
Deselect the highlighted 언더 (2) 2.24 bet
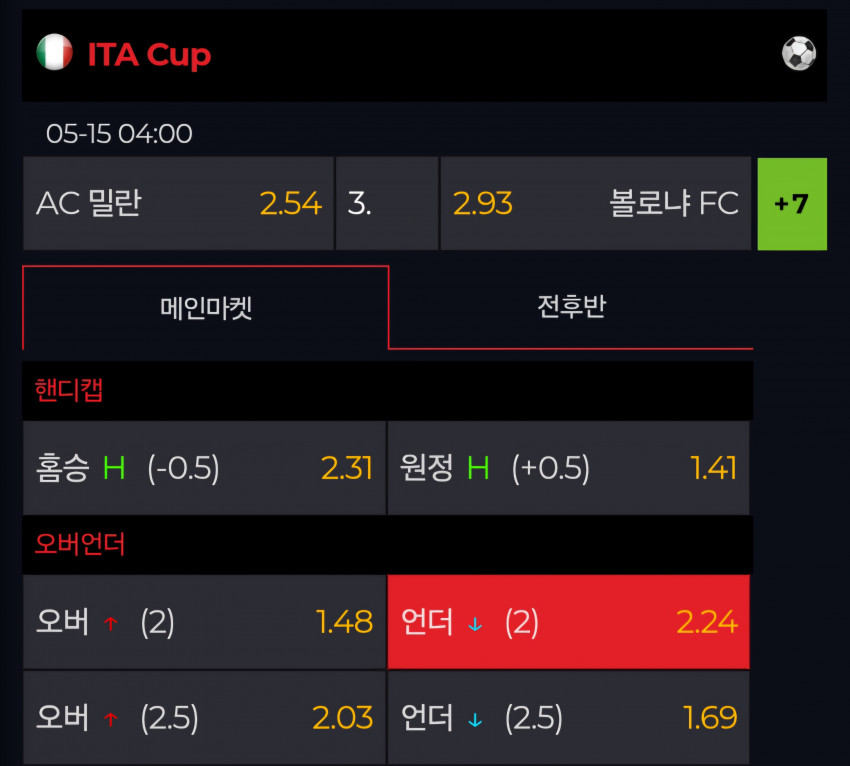[x=569, y=622]
